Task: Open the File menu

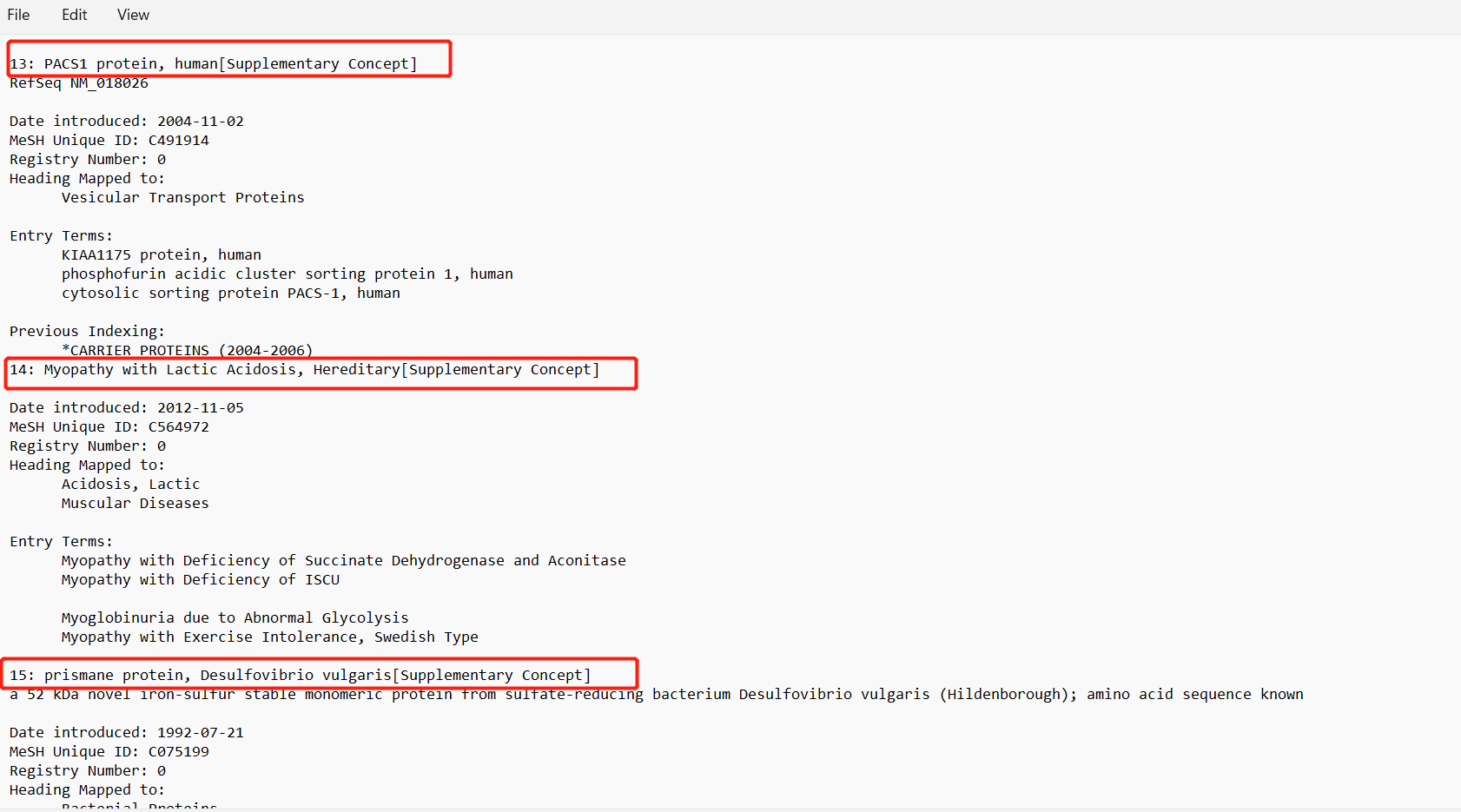Action: (x=18, y=15)
